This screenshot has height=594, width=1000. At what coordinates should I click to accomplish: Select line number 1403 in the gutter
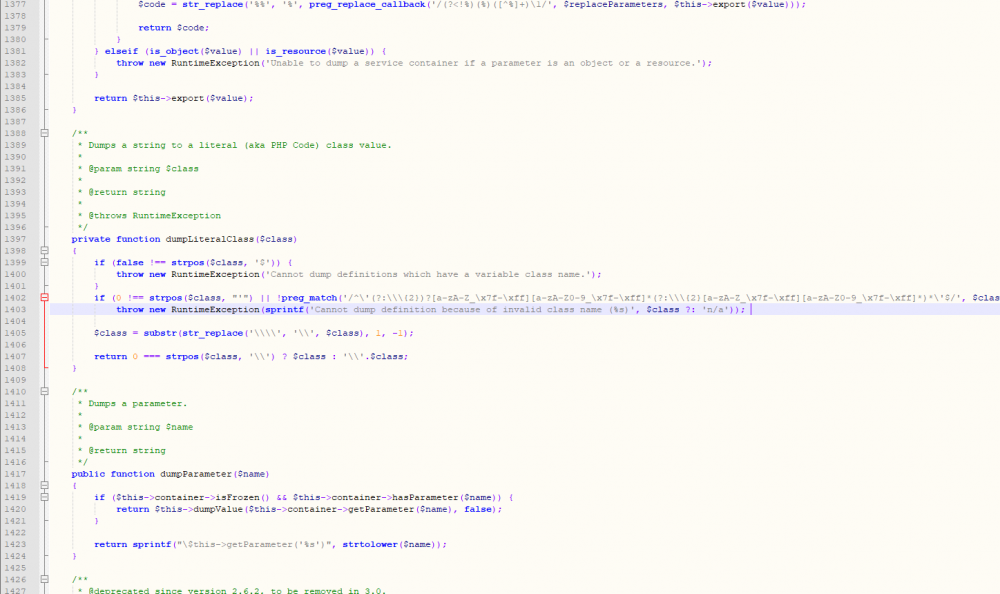[x=15, y=309]
